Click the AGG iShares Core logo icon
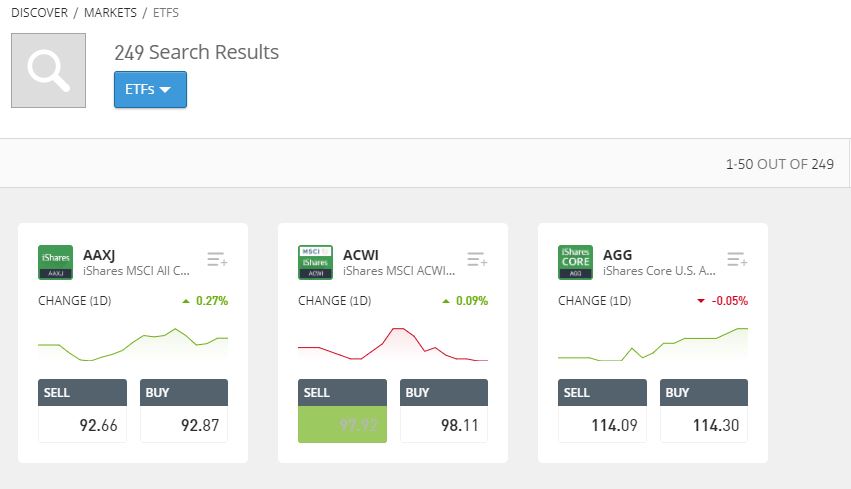The height and width of the screenshot is (489, 851). (575, 262)
